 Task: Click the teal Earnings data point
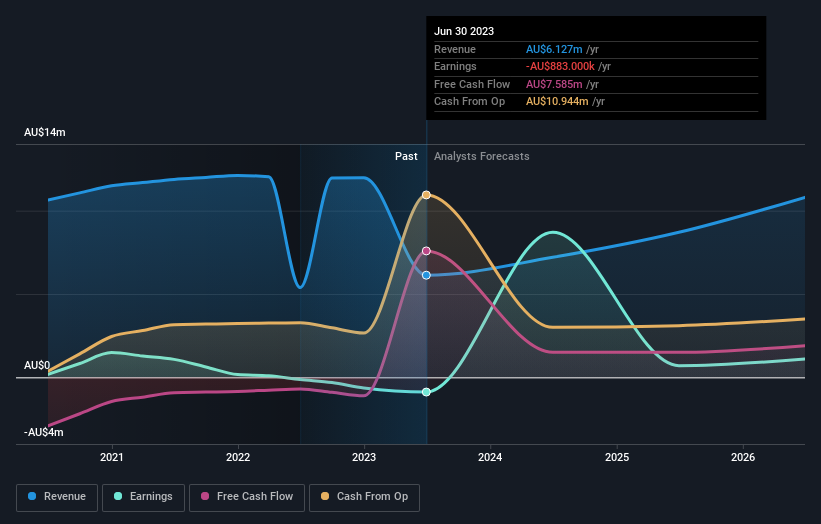(426, 392)
